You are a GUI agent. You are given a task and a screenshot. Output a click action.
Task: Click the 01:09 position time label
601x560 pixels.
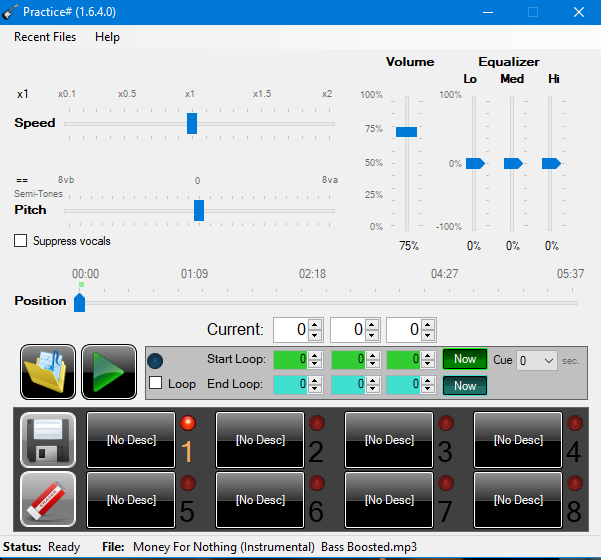(x=194, y=274)
